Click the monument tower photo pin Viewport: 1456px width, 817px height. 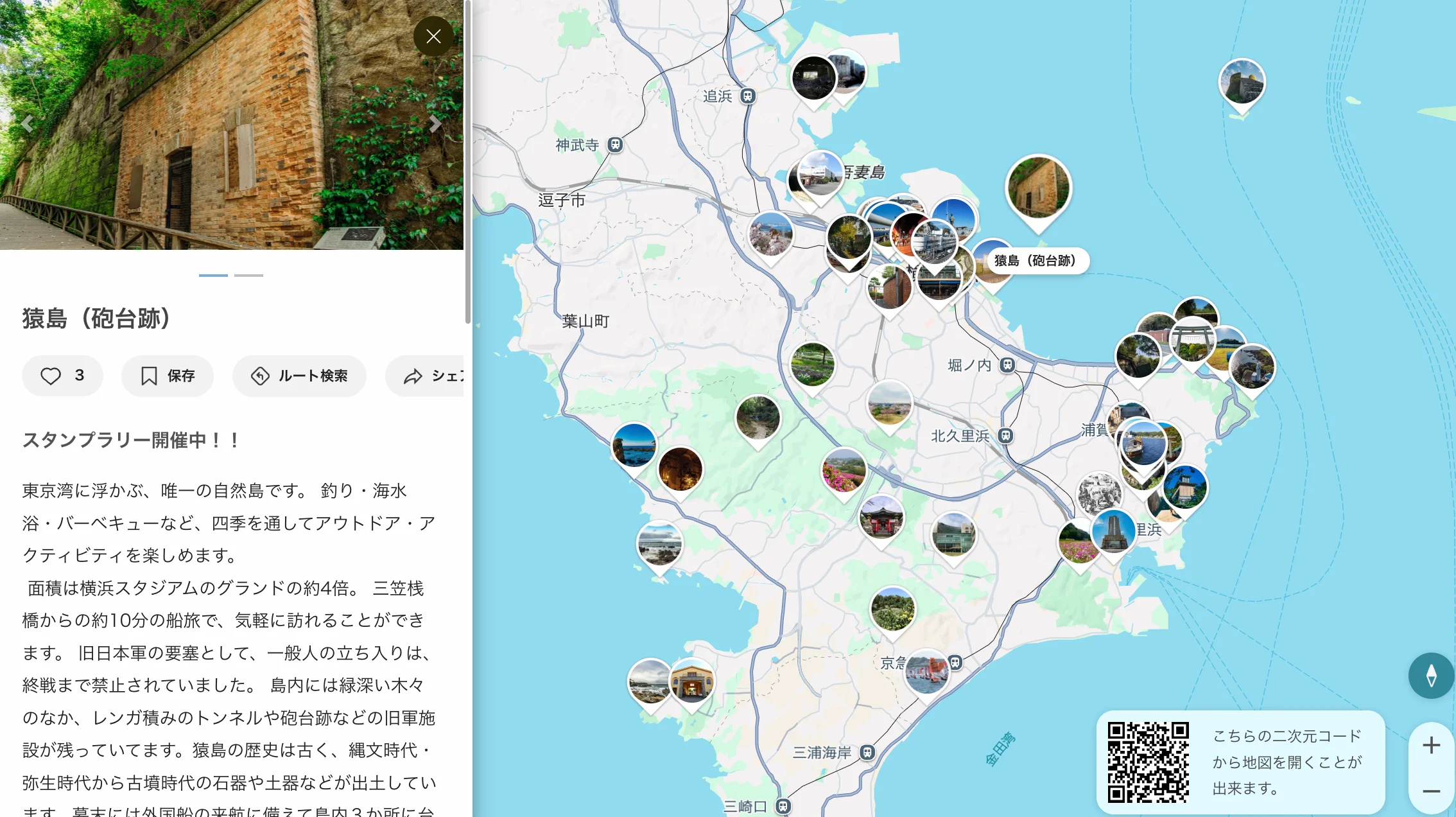pos(1114,532)
